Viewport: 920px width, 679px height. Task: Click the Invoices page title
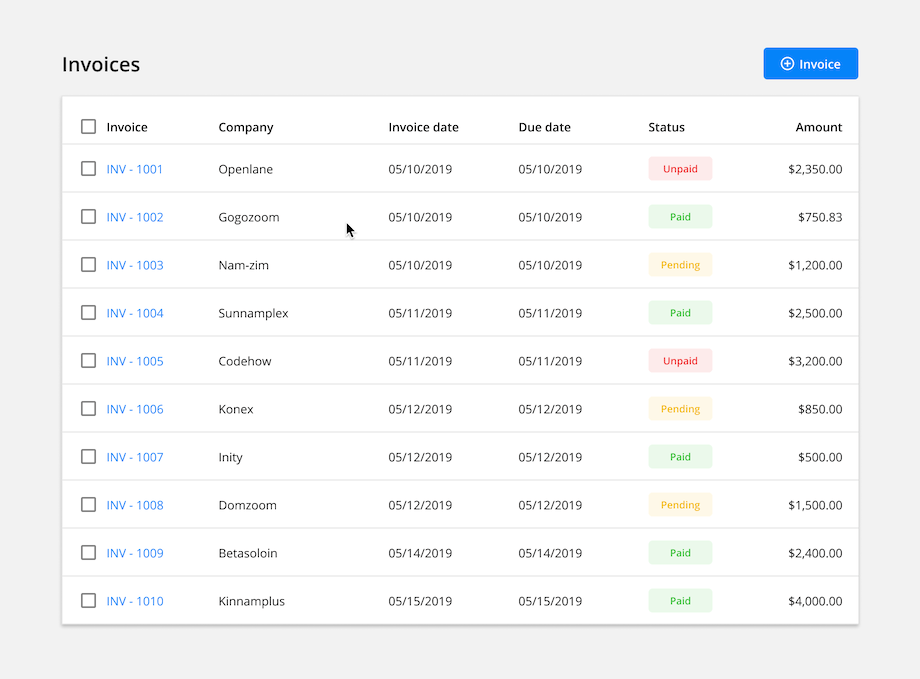pos(100,64)
